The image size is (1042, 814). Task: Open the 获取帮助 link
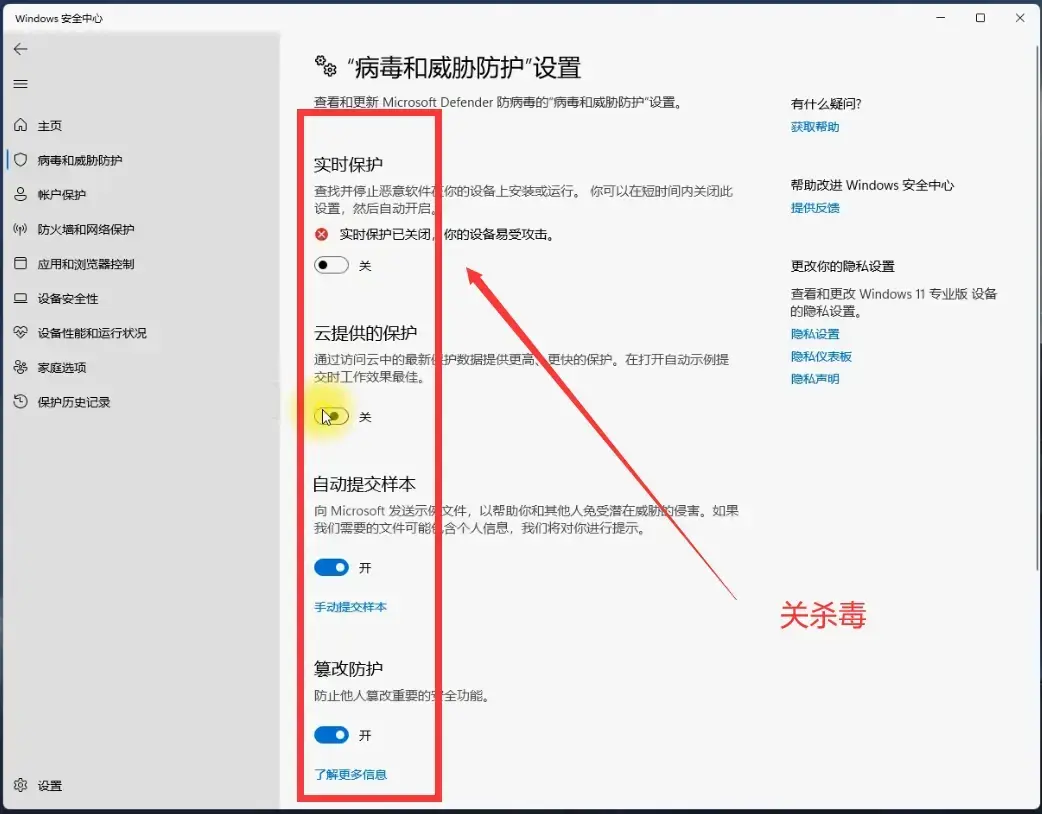click(x=815, y=127)
